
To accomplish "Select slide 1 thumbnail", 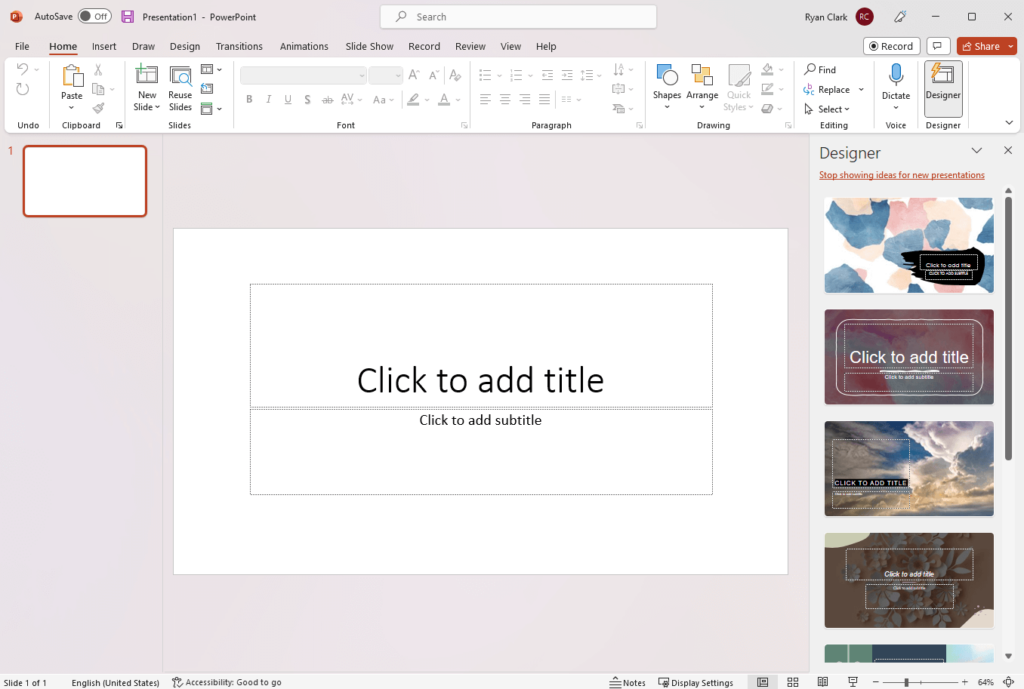I will 85,181.
